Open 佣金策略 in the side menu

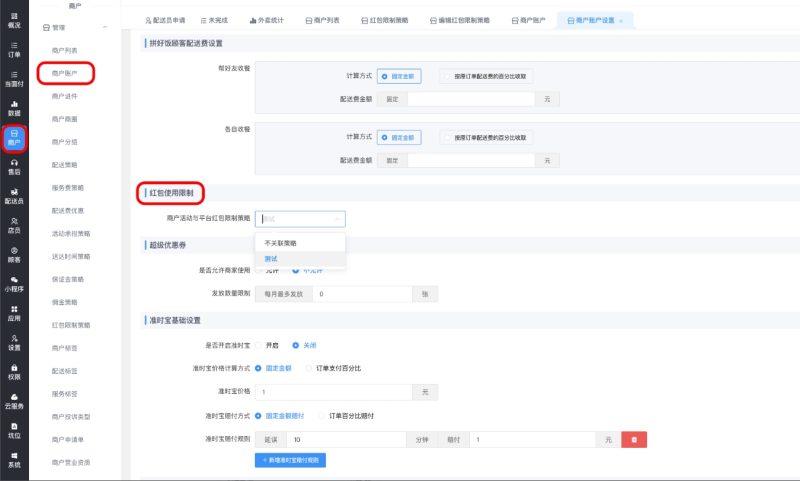coord(65,302)
